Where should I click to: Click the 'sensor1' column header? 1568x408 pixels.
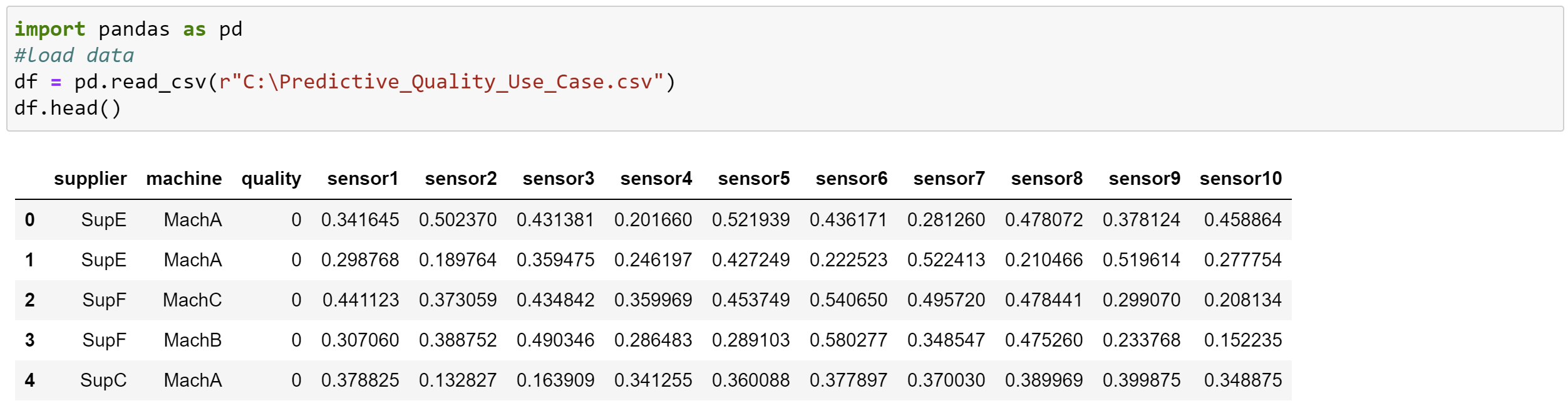(x=363, y=179)
